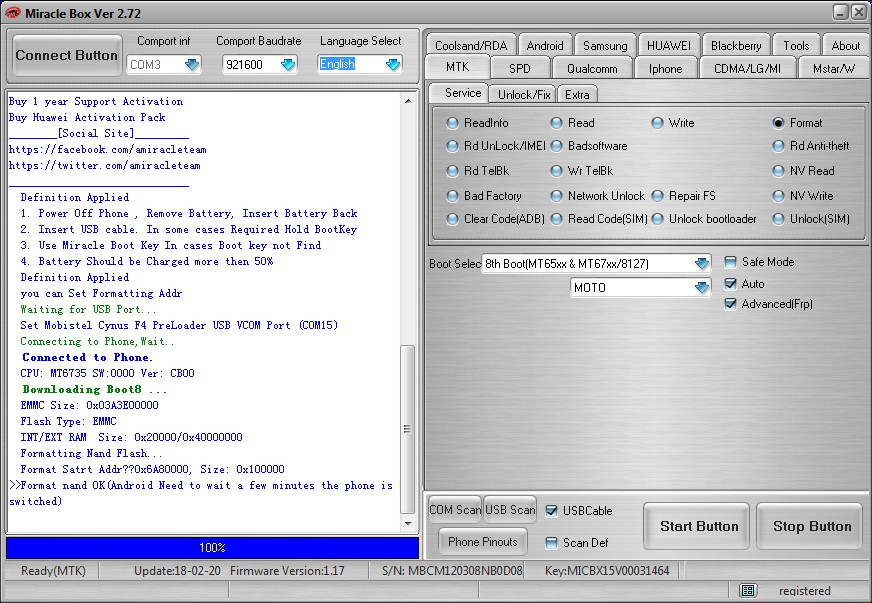Open the Comport inf COM3 dropdown arrow
872x603 pixels.
(191, 65)
